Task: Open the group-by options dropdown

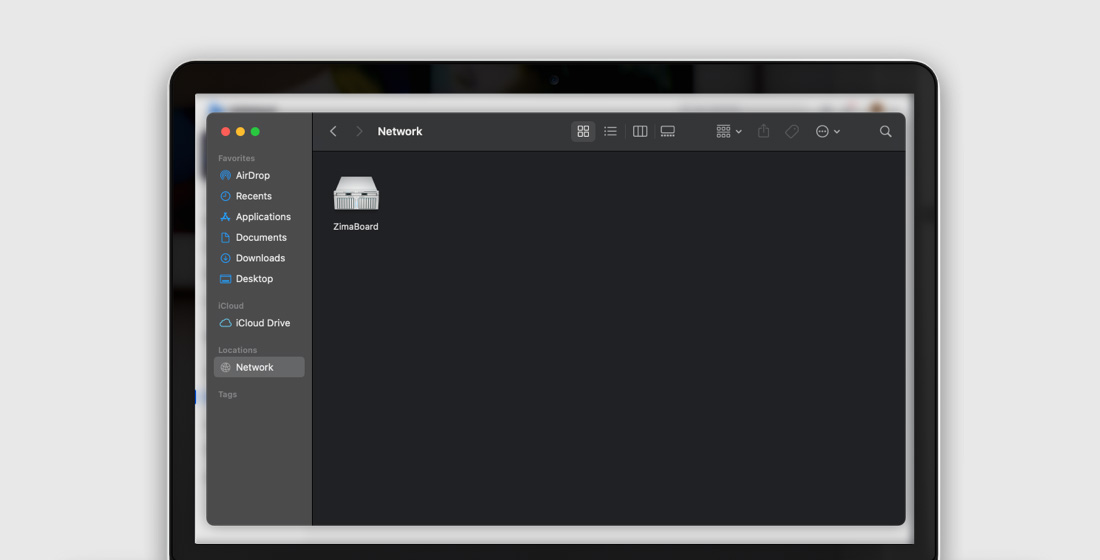Action: [729, 131]
